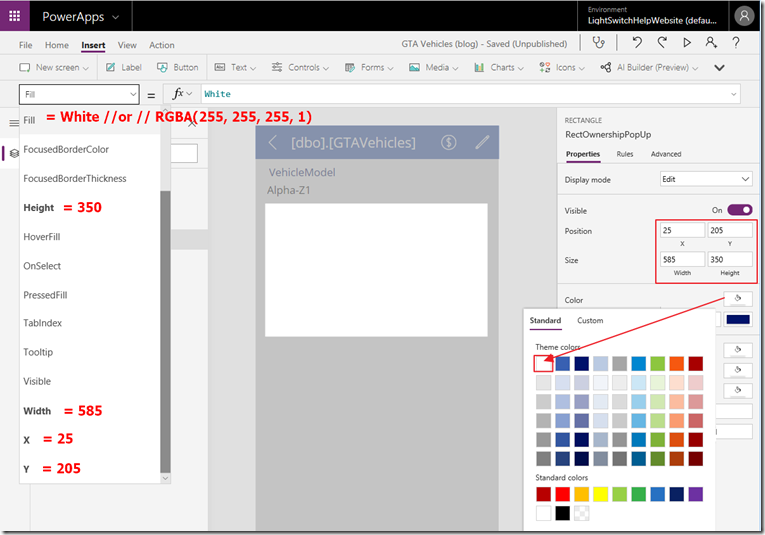
Task: Open the app launcher waffle icon
Action: point(15,16)
